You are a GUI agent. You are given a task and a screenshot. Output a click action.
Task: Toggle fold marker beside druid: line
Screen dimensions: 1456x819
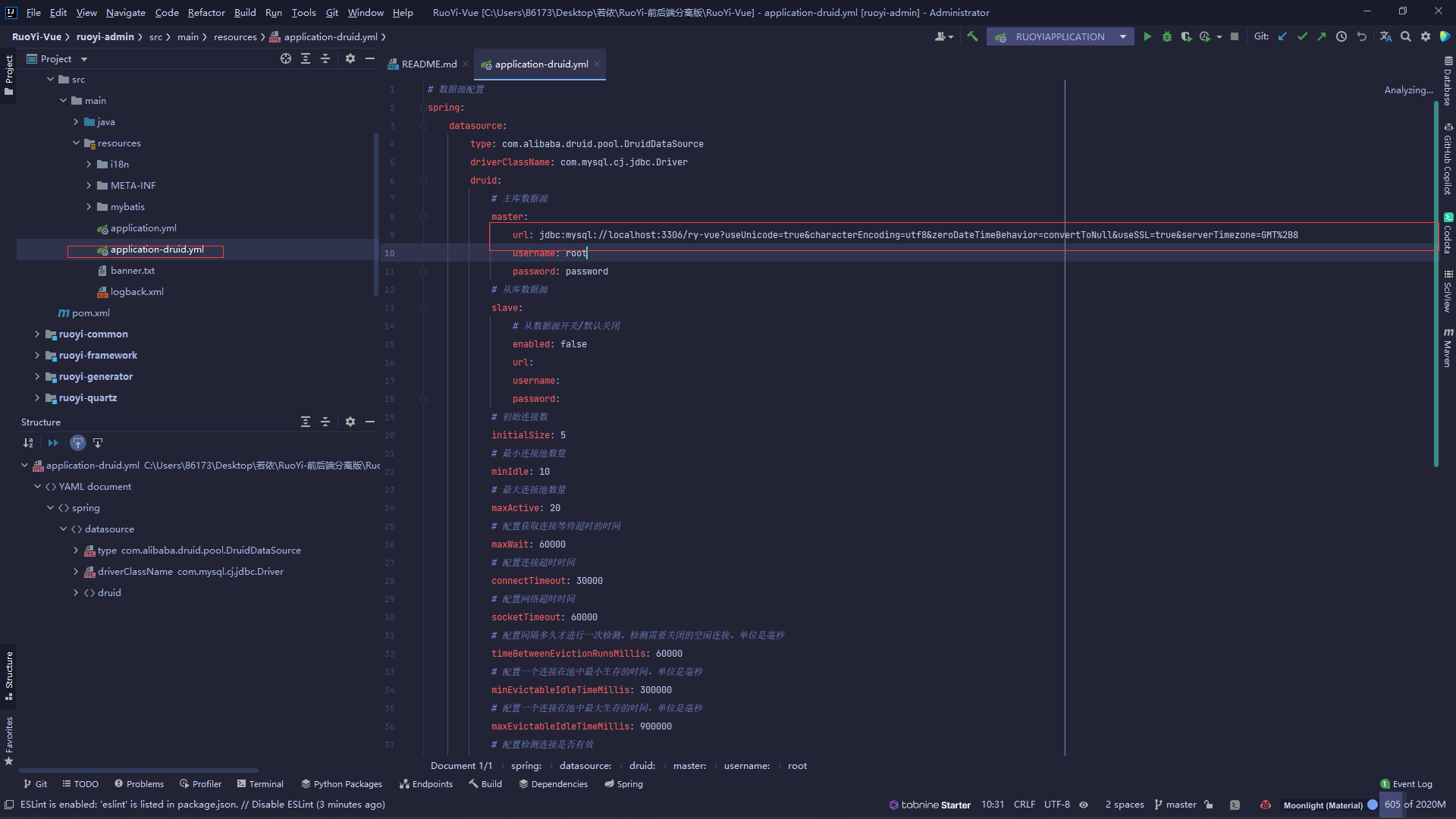pyautogui.click(x=423, y=180)
